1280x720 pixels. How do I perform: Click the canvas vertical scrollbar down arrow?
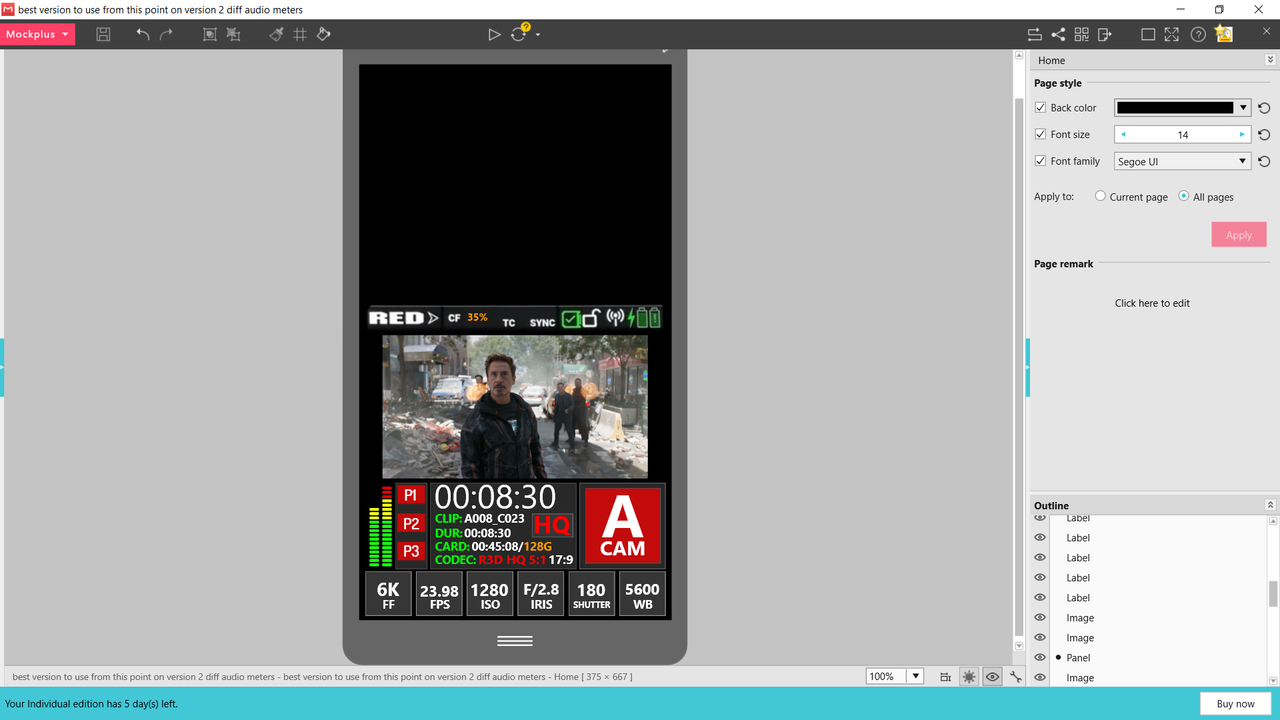coord(1019,646)
